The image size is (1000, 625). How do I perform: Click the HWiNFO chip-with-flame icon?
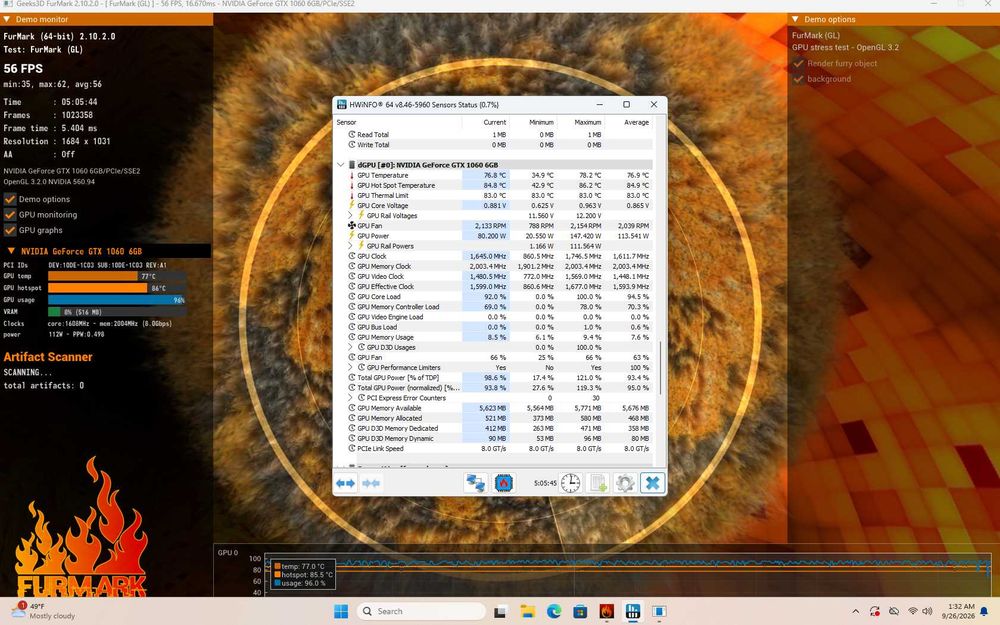tap(504, 483)
